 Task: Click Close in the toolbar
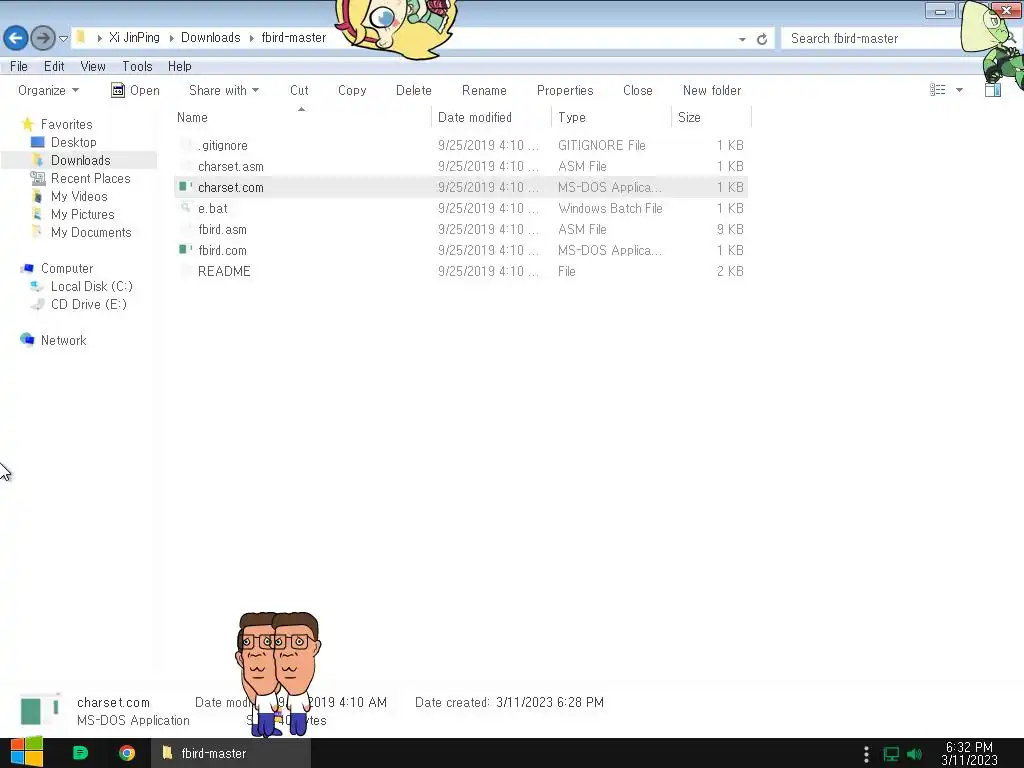(637, 90)
